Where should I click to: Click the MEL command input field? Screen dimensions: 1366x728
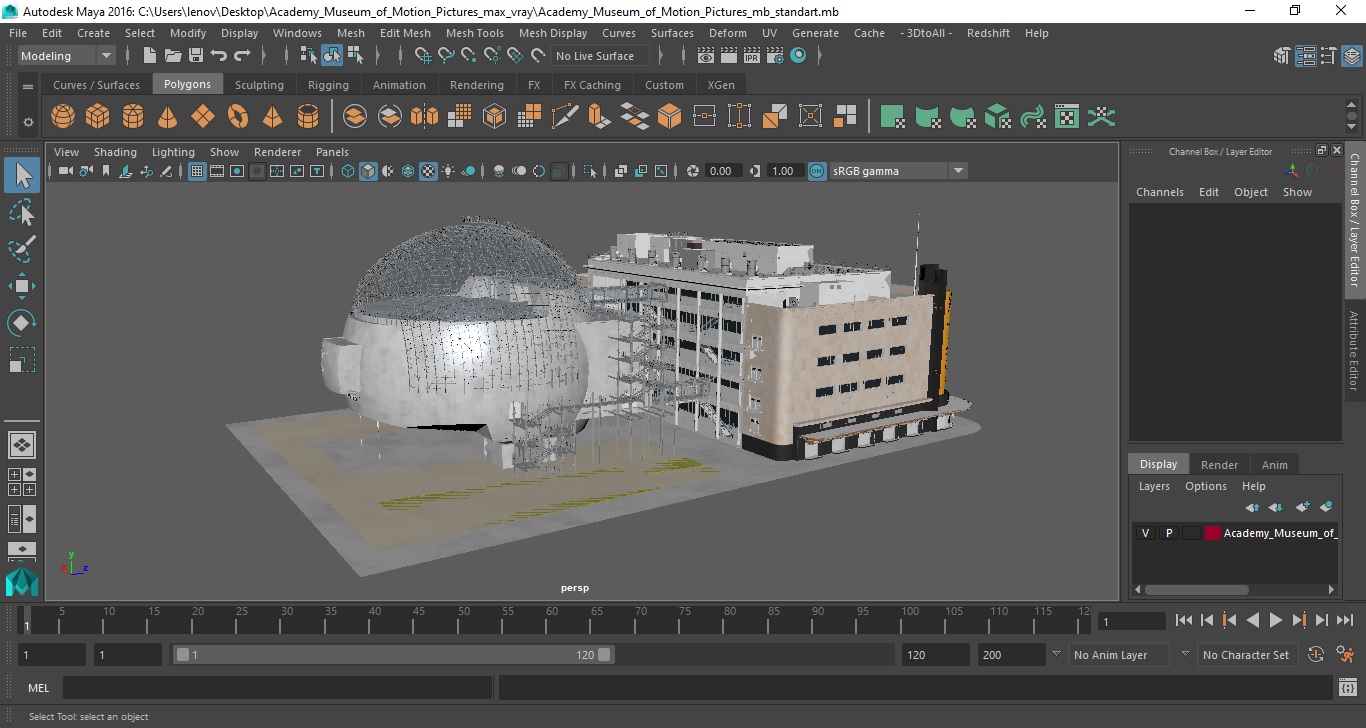coord(277,688)
